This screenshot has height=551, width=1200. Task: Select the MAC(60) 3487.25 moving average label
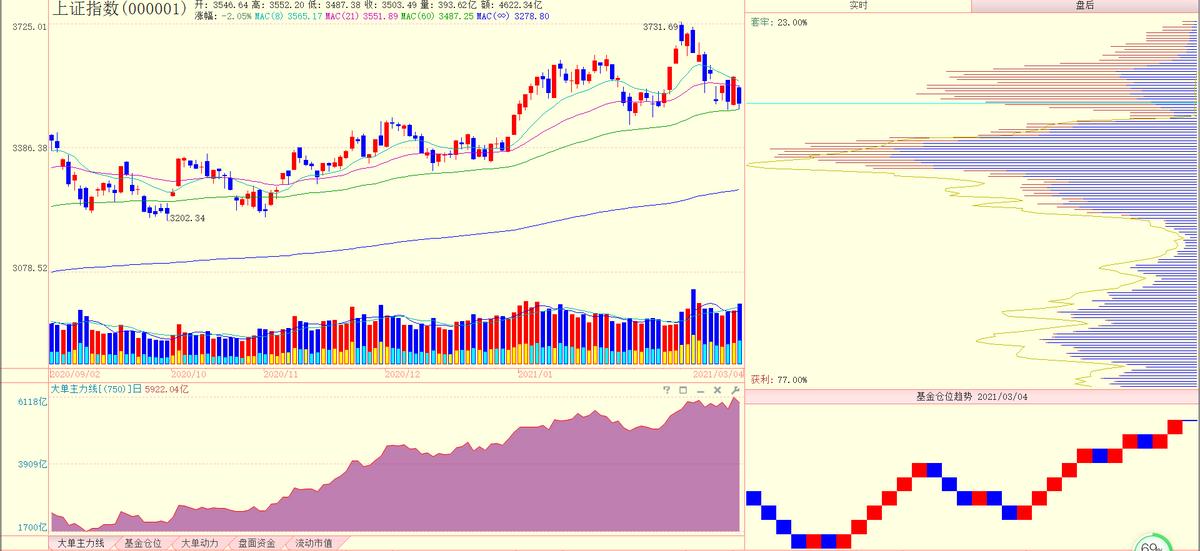click(x=437, y=17)
